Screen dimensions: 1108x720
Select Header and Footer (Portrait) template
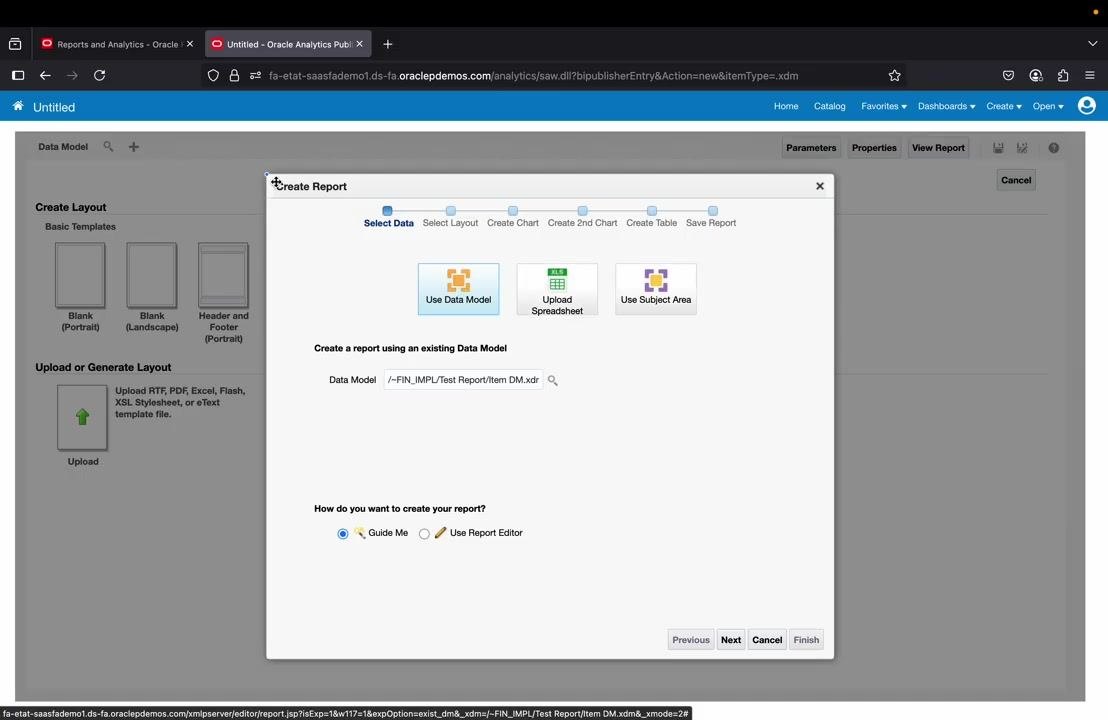(223, 275)
